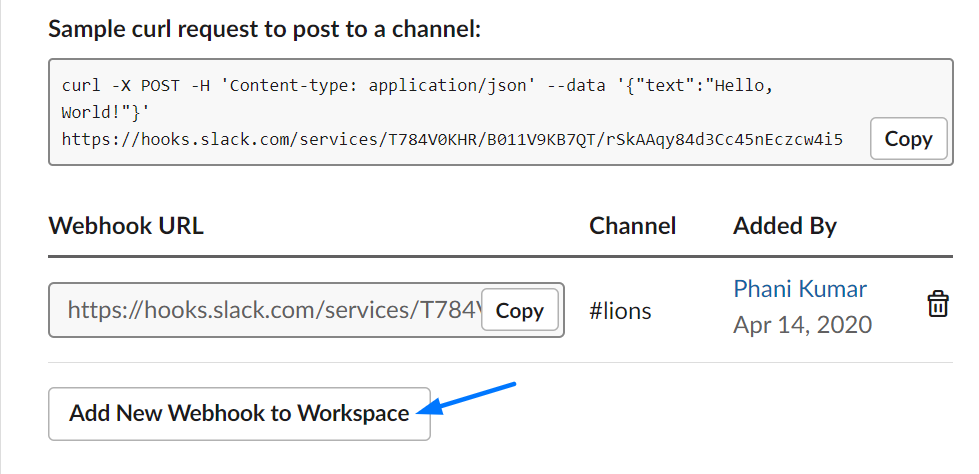This screenshot has width=979, height=474.
Task: Open Phani Kumar's profile link
Action: tap(800, 289)
